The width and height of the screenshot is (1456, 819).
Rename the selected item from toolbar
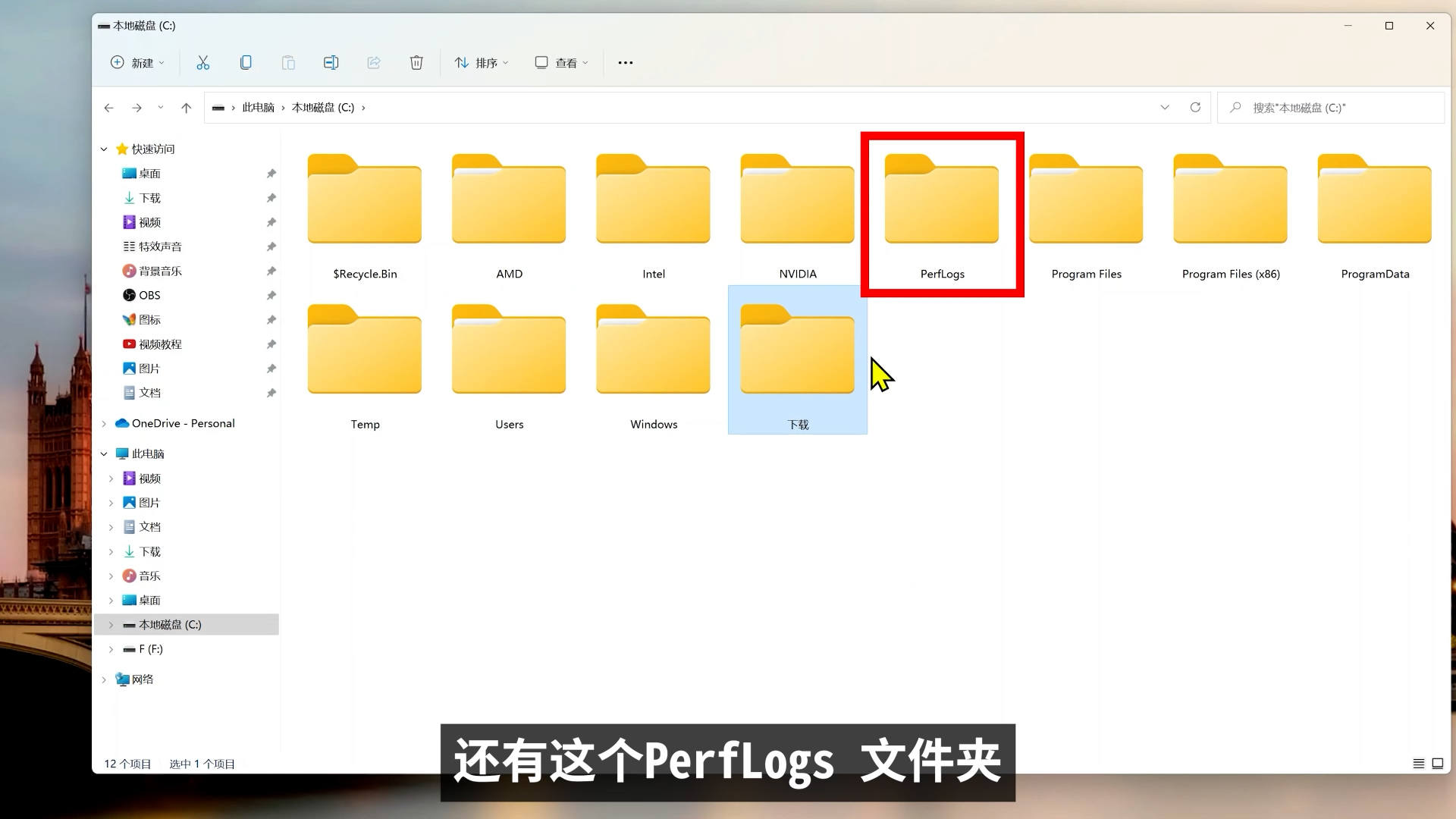click(331, 62)
